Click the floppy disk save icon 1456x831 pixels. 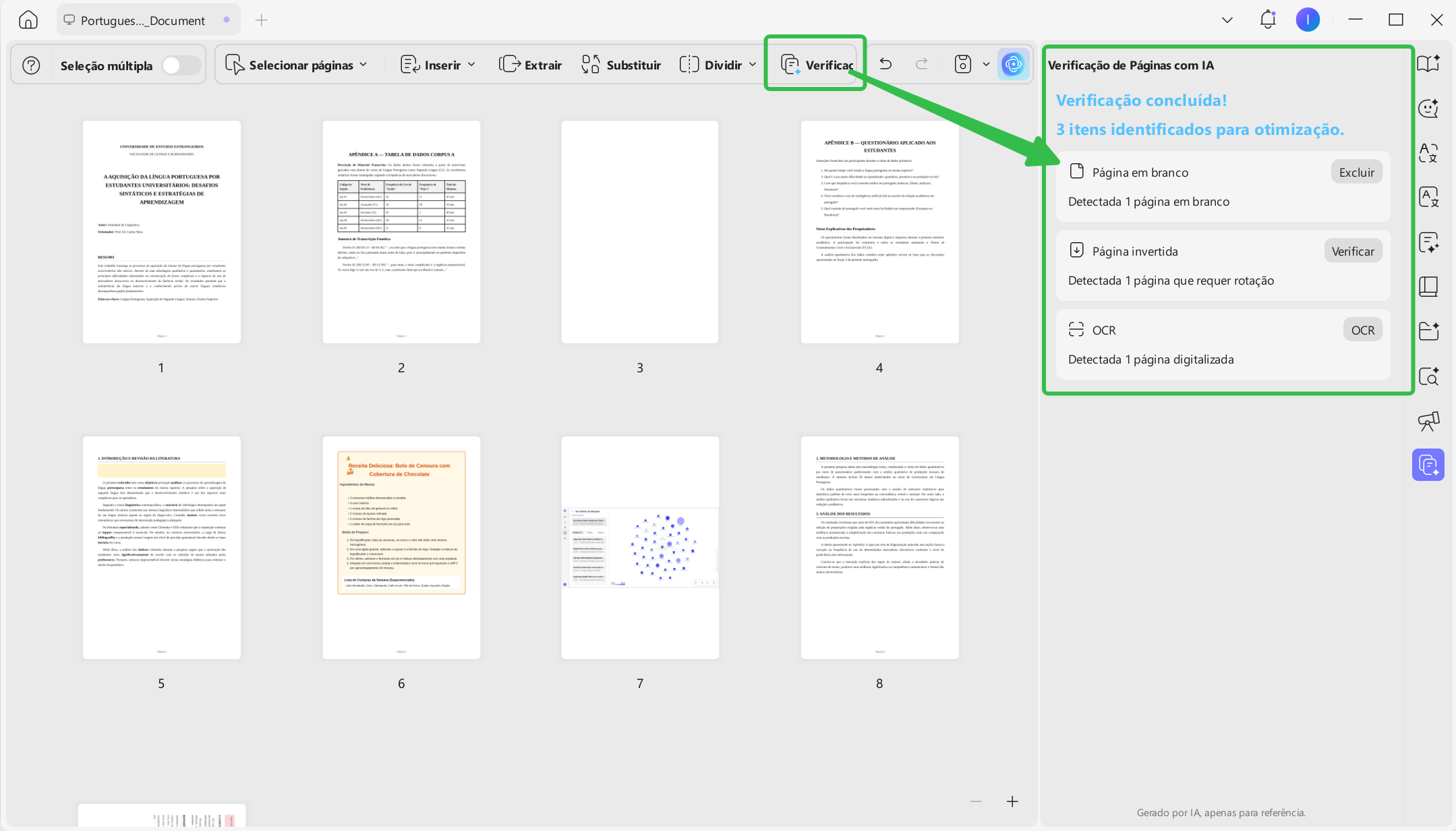pyautogui.click(x=963, y=65)
